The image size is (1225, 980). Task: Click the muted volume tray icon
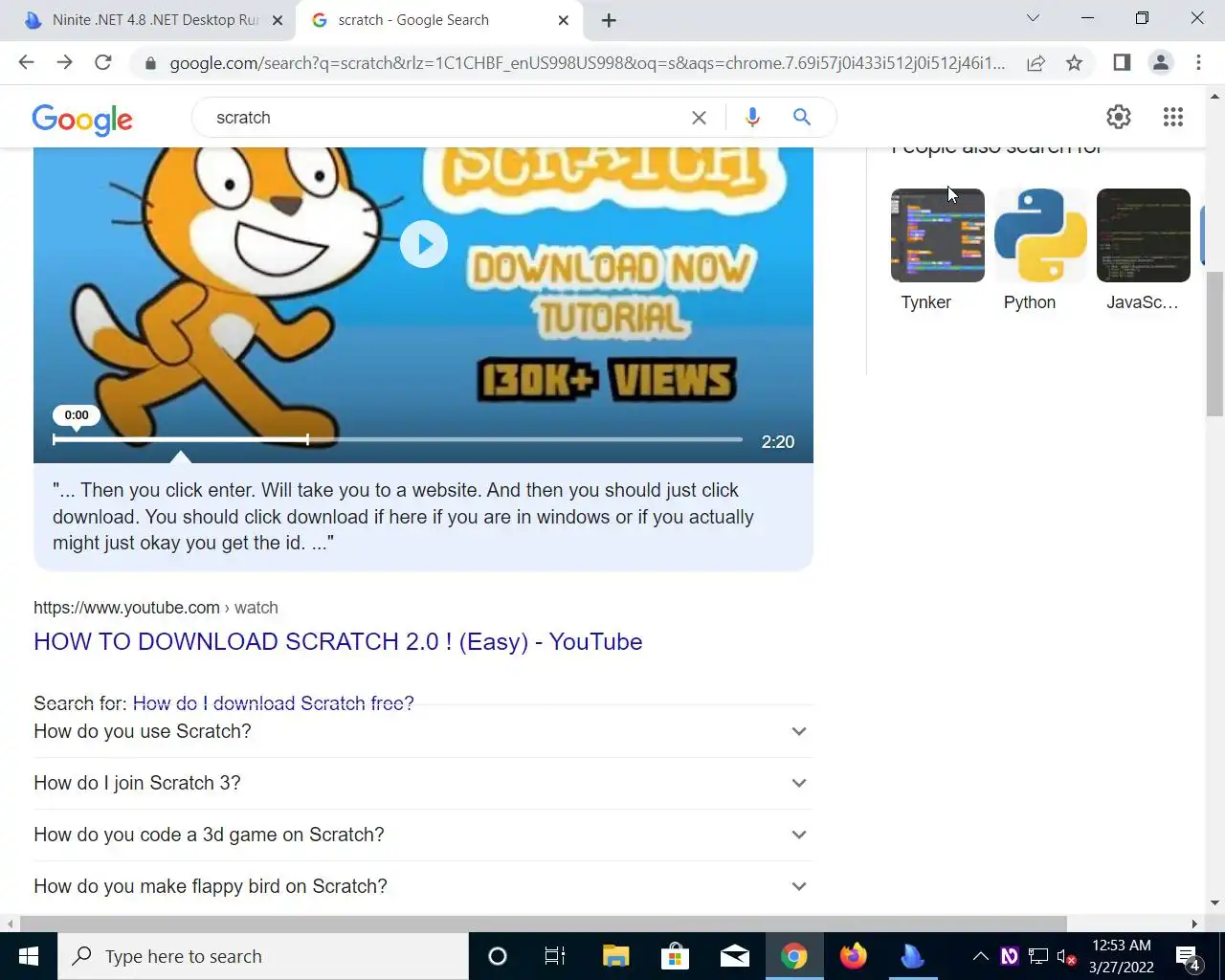pyautogui.click(x=1066, y=956)
